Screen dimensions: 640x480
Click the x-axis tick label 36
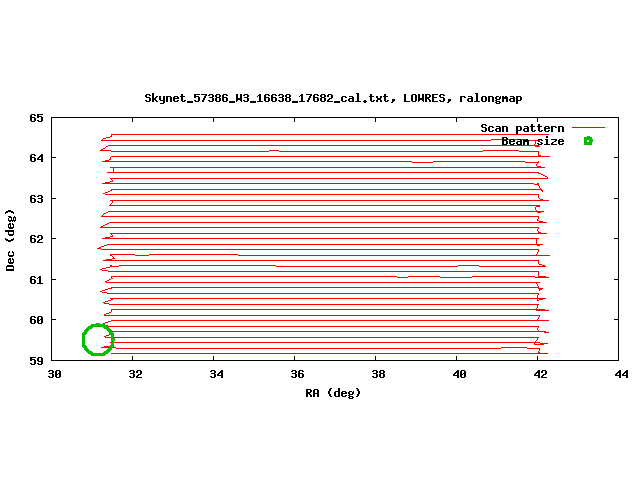(297, 374)
